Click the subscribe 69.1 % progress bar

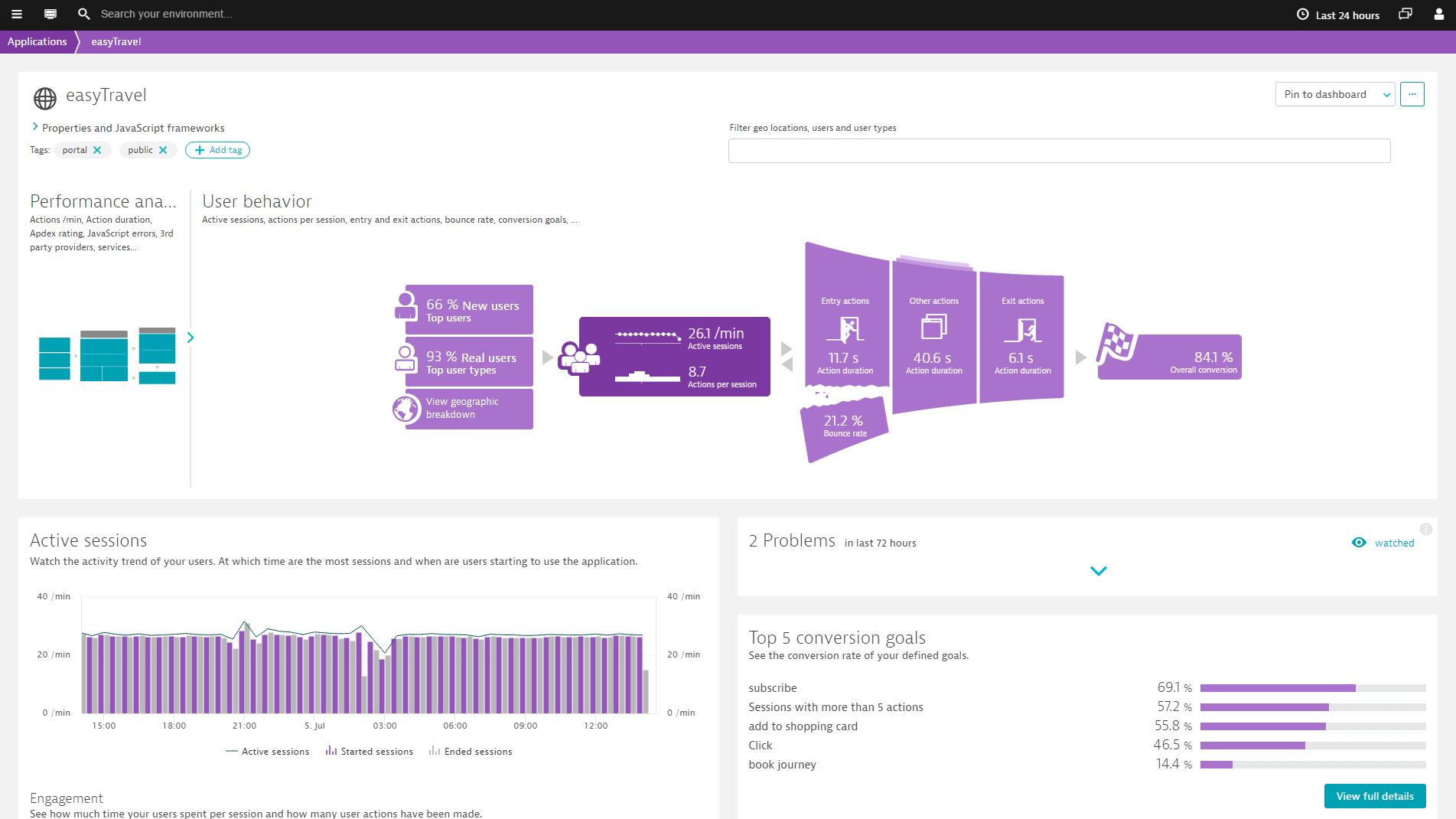1313,688
